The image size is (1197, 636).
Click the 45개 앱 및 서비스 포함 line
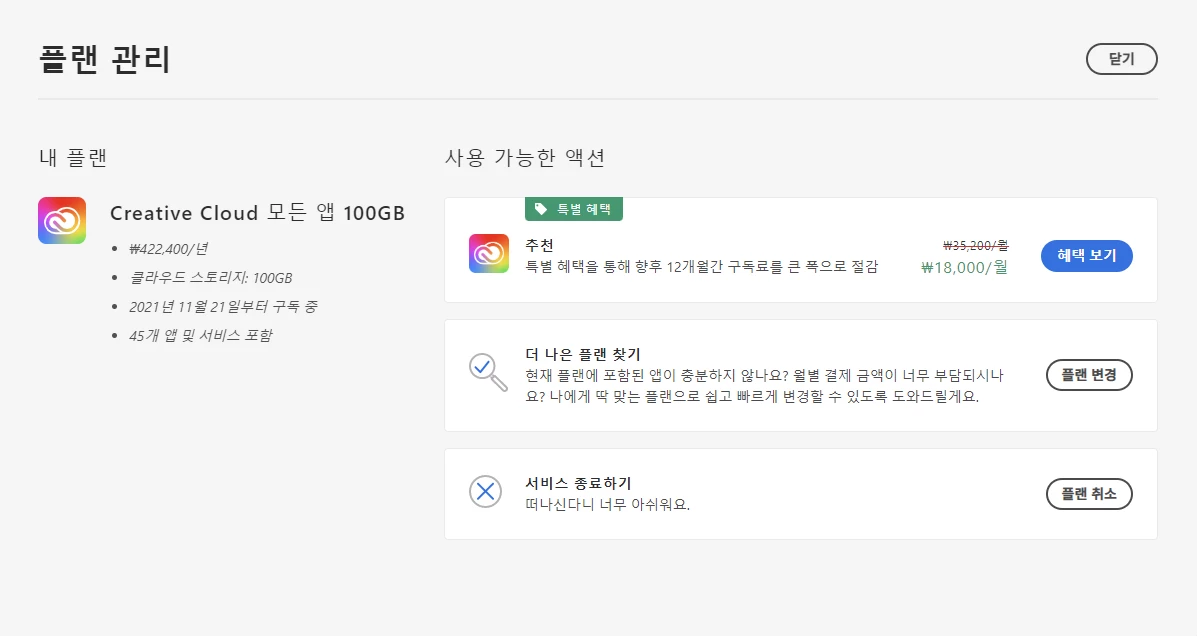200,335
